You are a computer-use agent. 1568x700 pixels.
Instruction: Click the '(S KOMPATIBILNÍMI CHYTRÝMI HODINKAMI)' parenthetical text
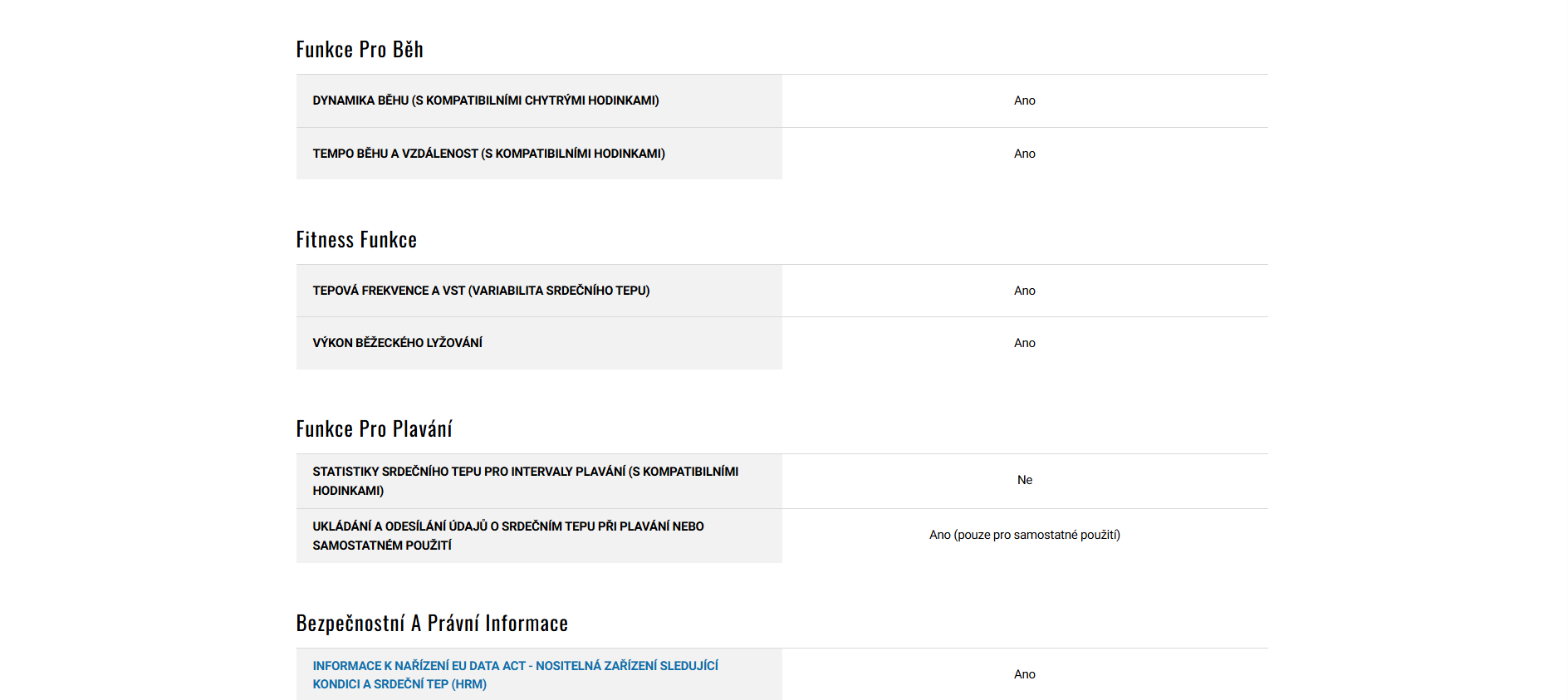pyautogui.click(x=536, y=100)
